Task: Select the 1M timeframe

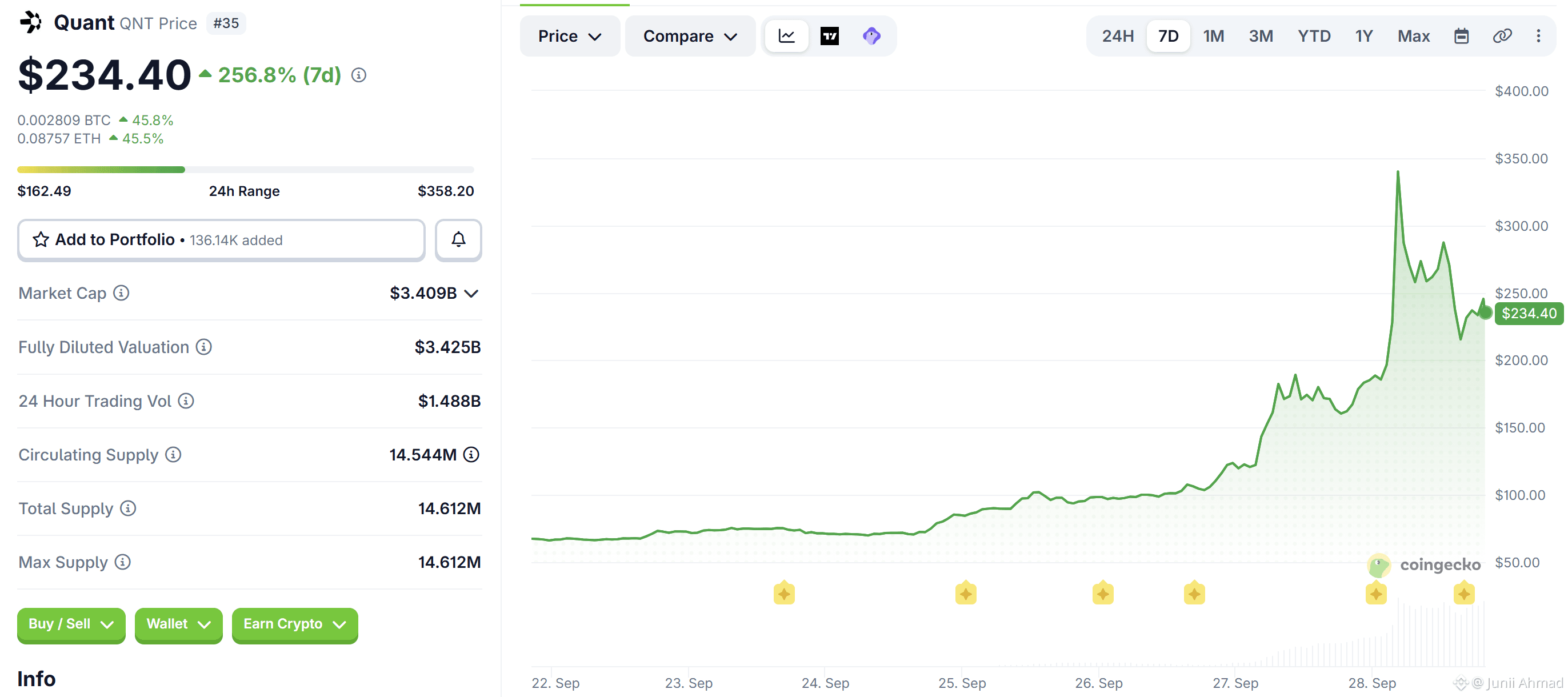Action: coord(1213,37)
